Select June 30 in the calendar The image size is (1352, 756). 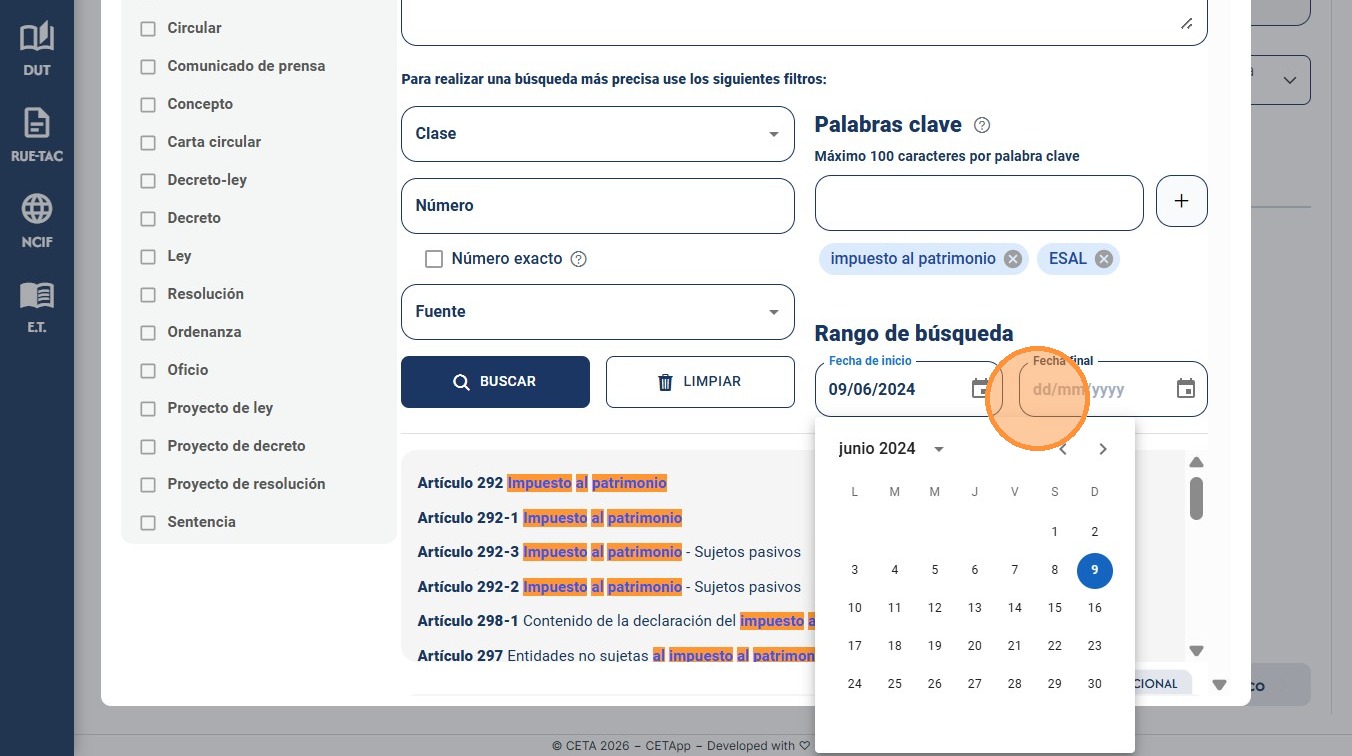1095,684
